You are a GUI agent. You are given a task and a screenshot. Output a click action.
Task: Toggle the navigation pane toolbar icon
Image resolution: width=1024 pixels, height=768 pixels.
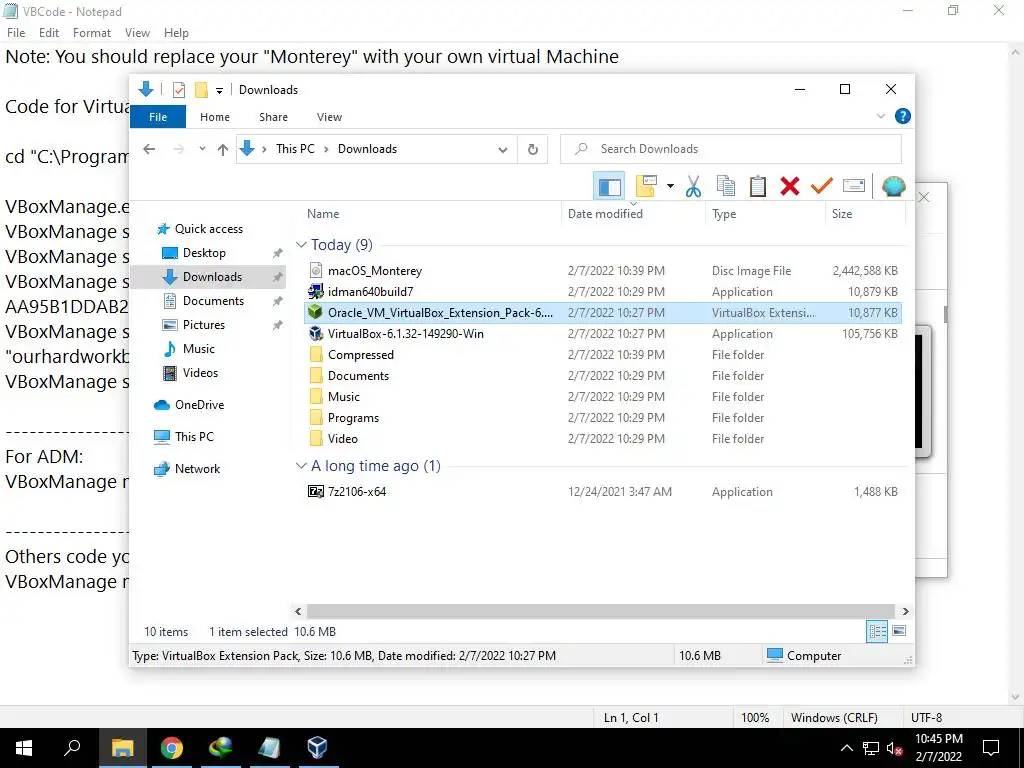609,187
